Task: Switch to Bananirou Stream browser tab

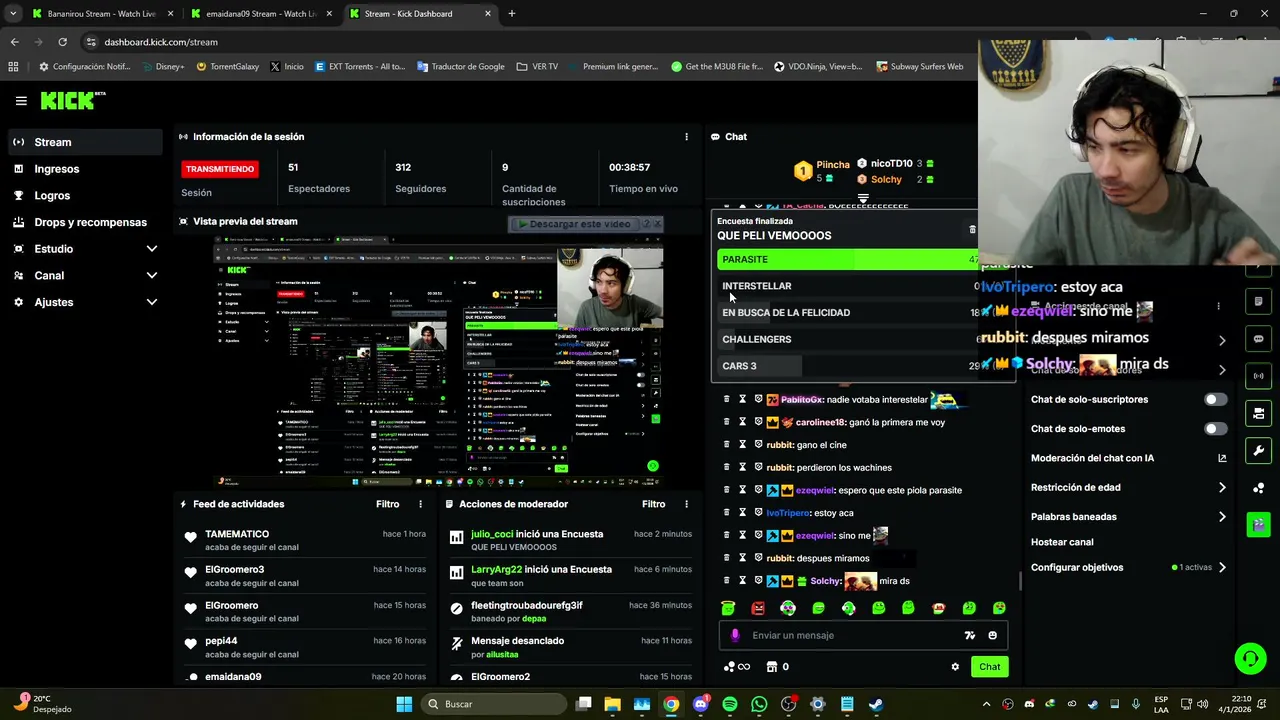Action: pyautogui.click(x=101, y=14)
